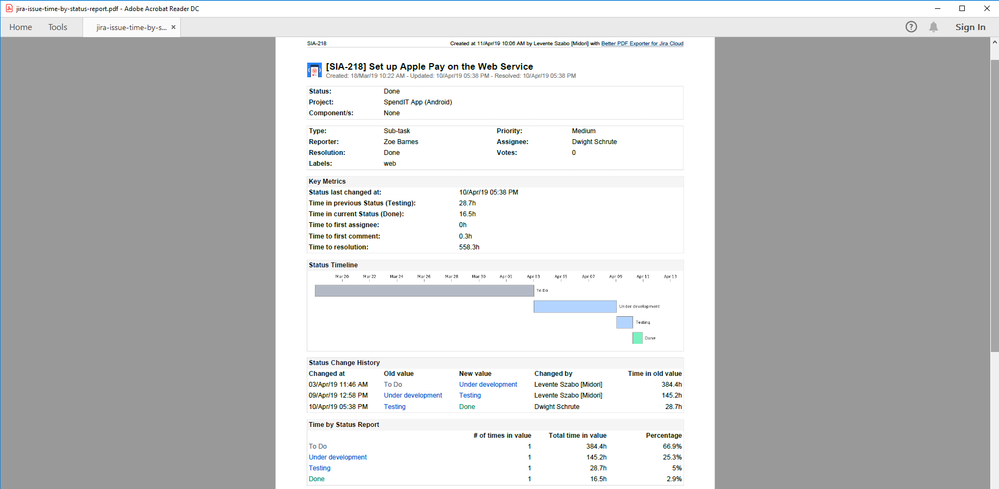This screenshot has width=999, height=489.
Task: Open the Better PDF Exporter for Jira Cloud link
Action: pos(642,44)
